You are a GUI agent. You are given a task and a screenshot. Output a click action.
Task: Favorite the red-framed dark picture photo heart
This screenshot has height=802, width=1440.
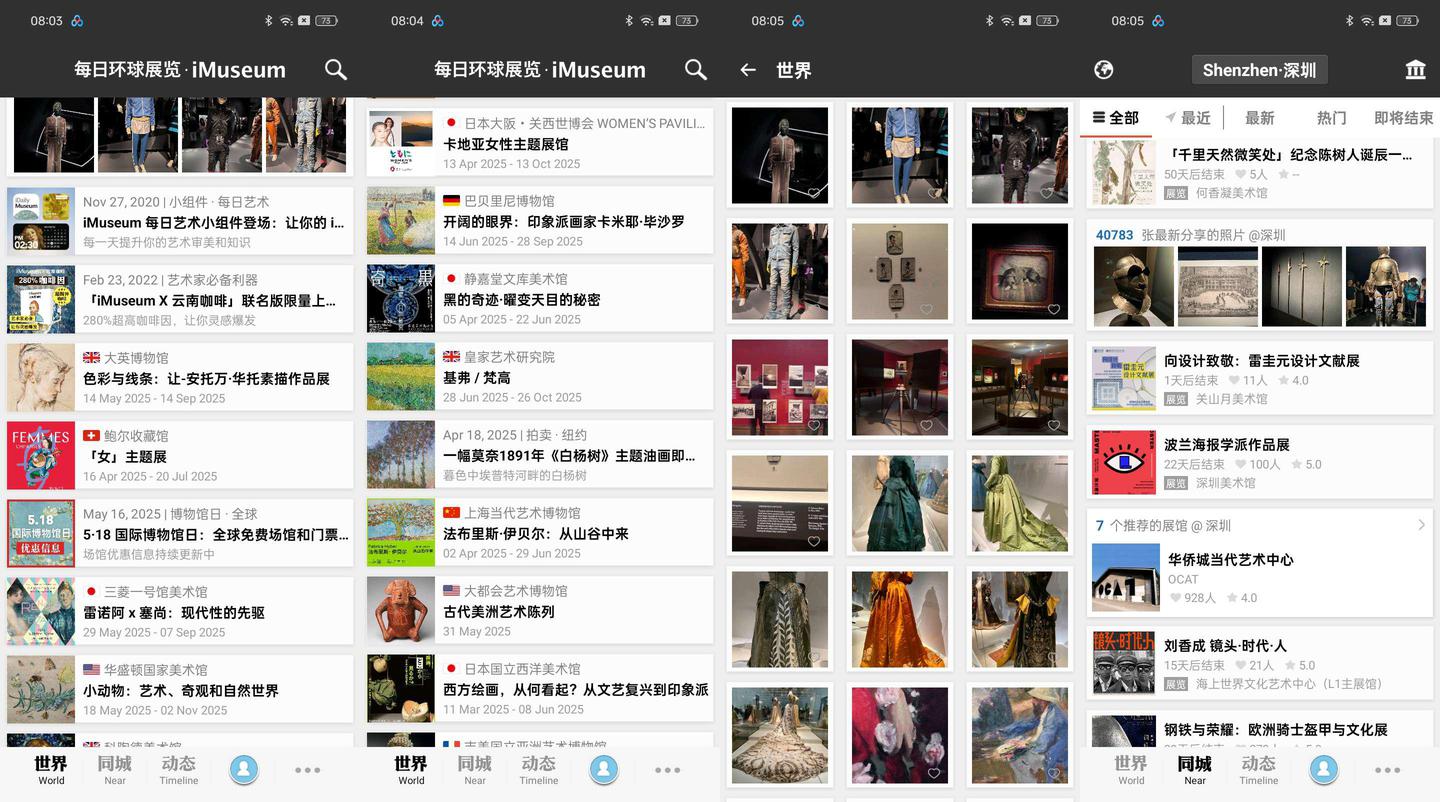(x=1053, y=310)
